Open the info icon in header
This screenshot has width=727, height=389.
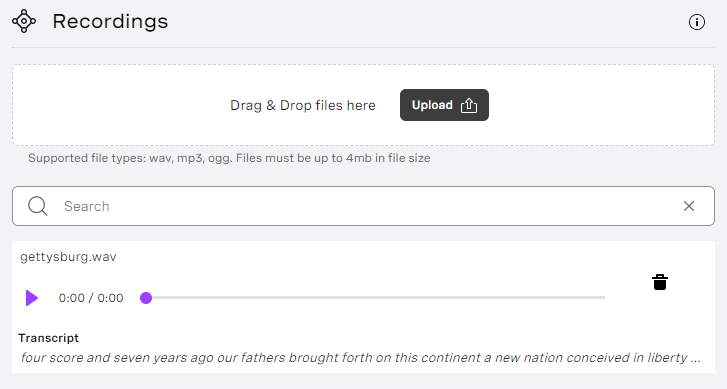pyautogui.click(x=696, y=22)
